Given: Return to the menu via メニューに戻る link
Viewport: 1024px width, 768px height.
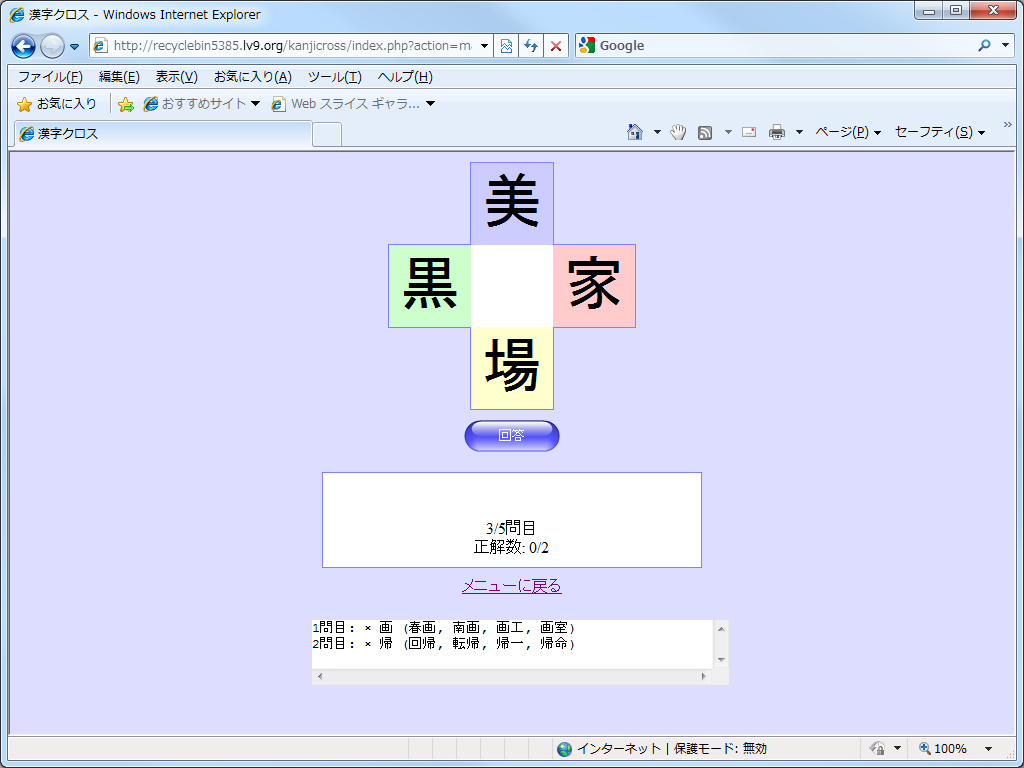Looking at the screenshot, I should click(511, 586).
